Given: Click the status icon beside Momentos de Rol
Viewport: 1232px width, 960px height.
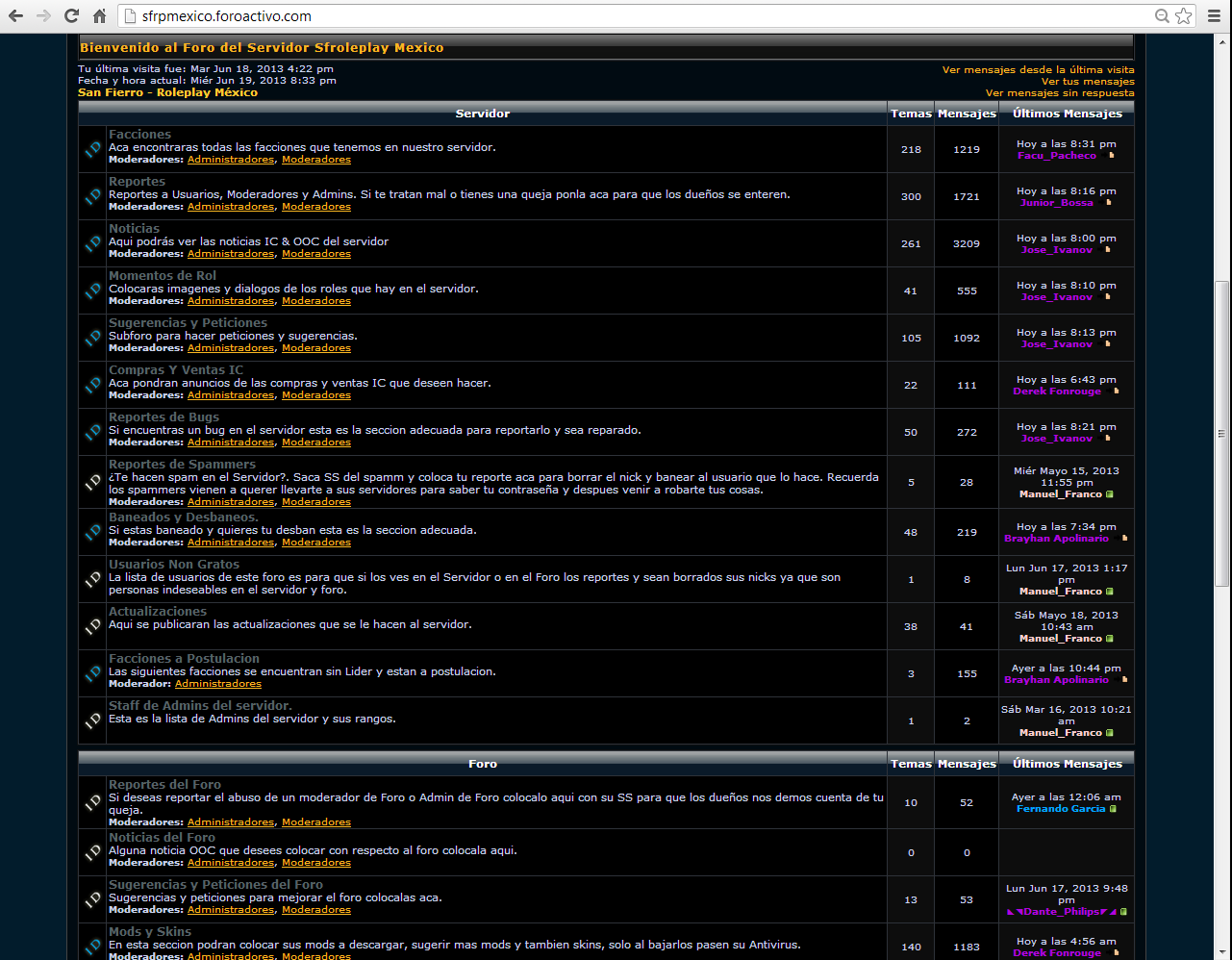Looking at the screenshot, I should tap(92, 291).
